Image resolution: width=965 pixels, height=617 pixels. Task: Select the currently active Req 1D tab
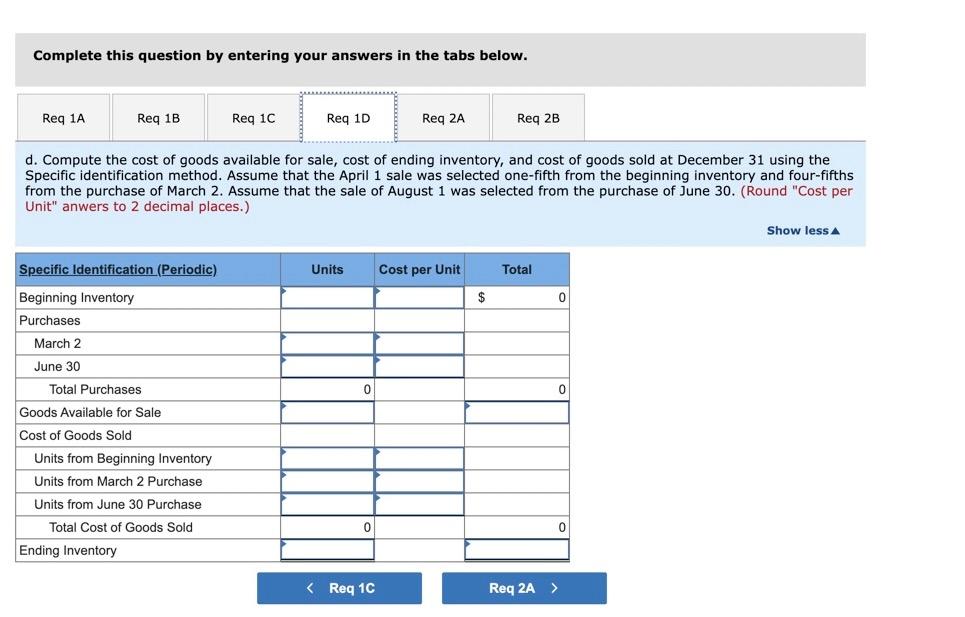point(348,117)
